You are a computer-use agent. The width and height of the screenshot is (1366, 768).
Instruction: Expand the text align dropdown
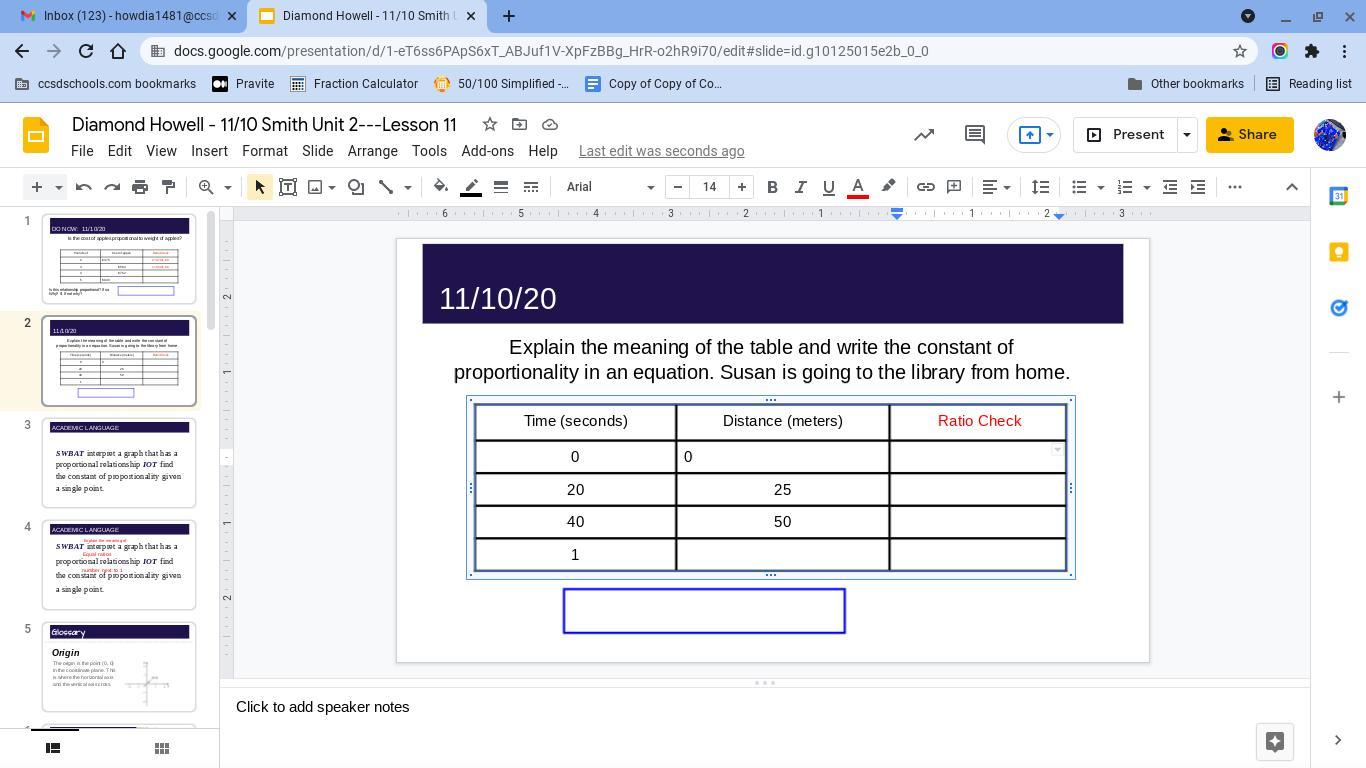[1007, 187]
